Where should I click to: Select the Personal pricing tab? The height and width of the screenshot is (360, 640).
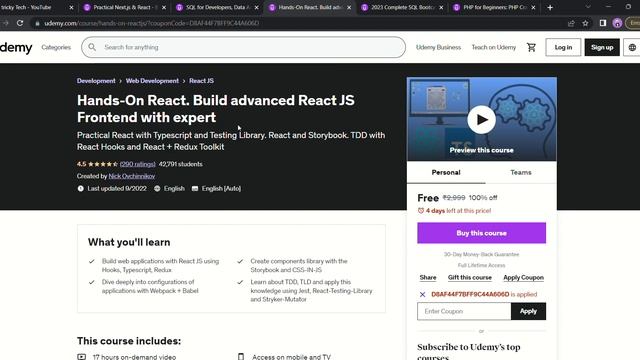tap(446, 173)
